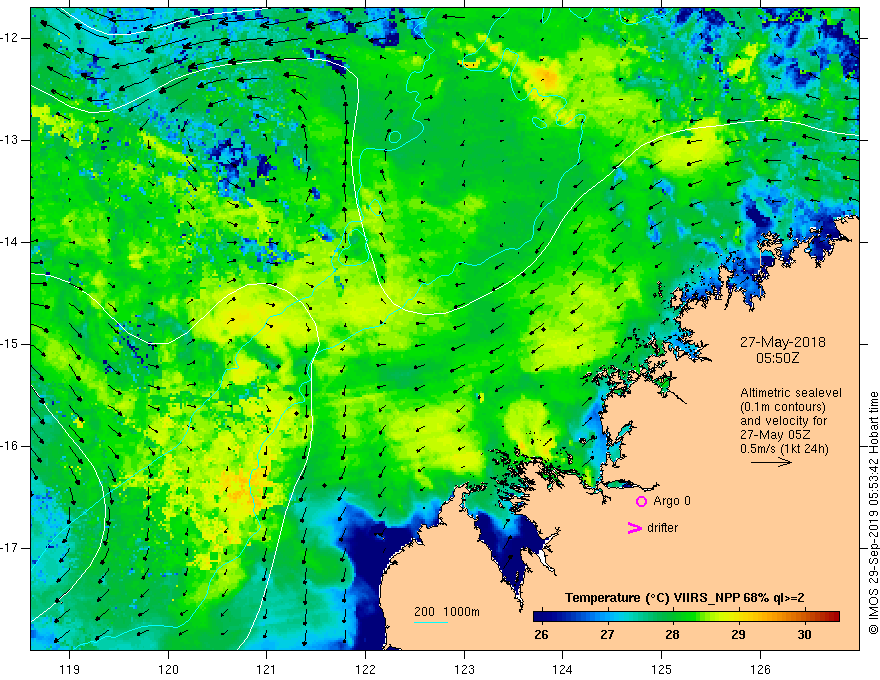Click the IMOS copyright timestamp text
880x680 pixels.
coord(873,512)
